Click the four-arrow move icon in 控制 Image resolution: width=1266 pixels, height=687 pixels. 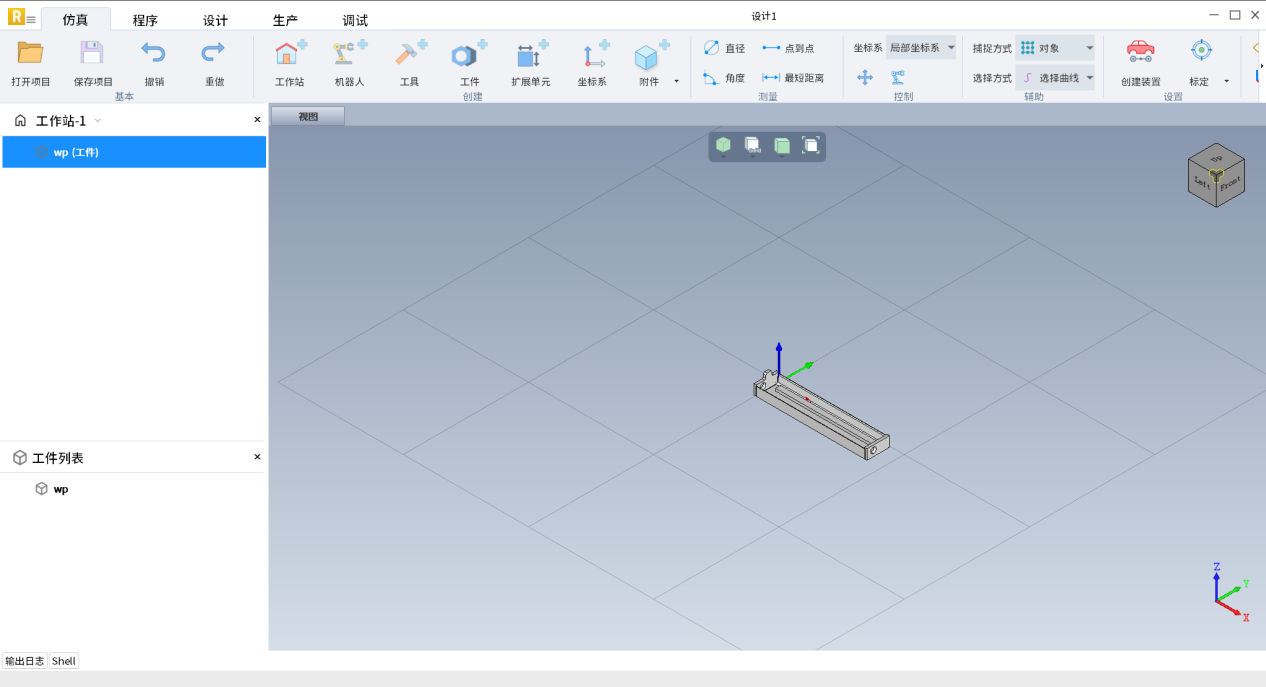(865, 78)
